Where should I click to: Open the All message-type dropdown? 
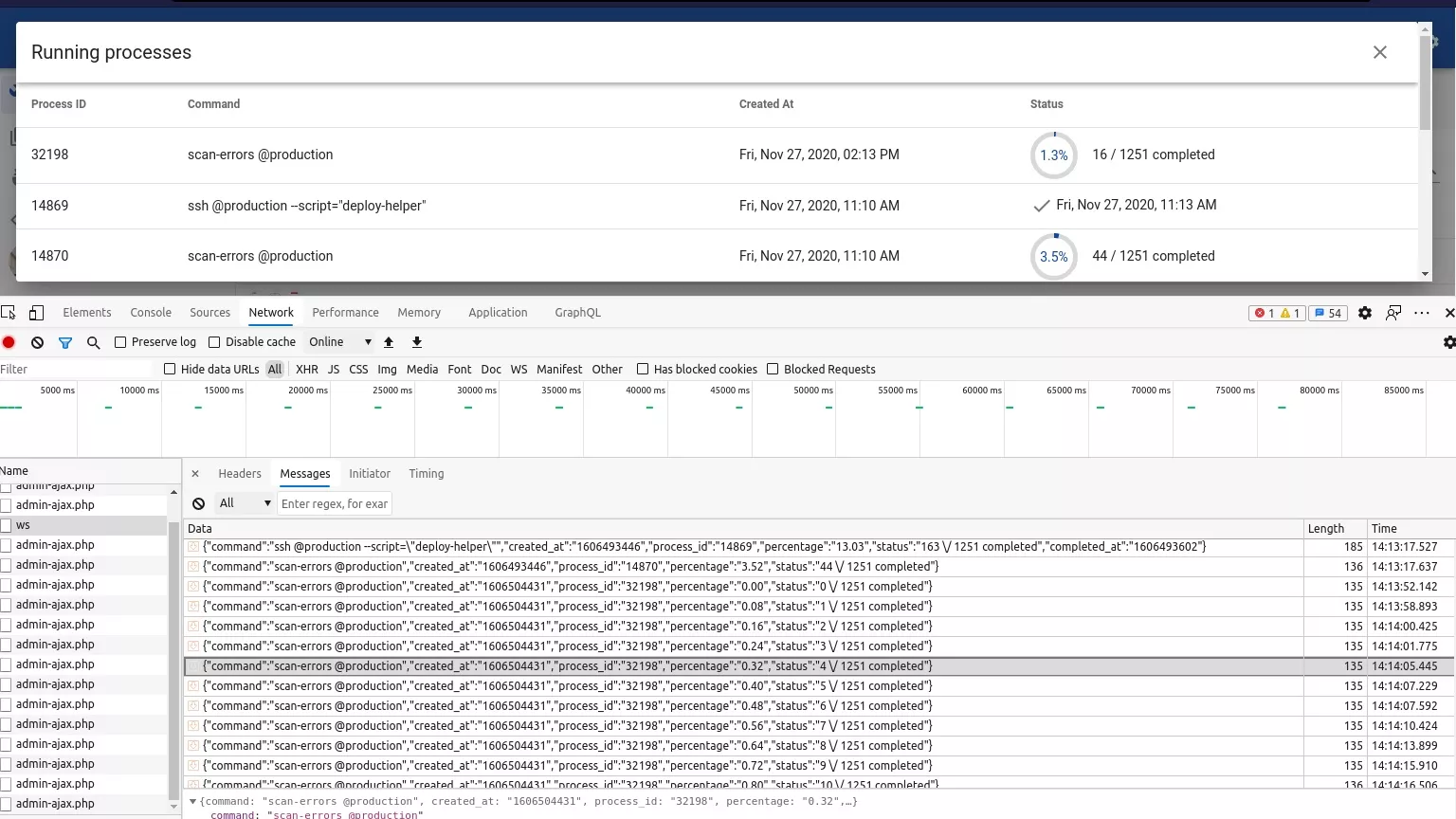(245, 503)
